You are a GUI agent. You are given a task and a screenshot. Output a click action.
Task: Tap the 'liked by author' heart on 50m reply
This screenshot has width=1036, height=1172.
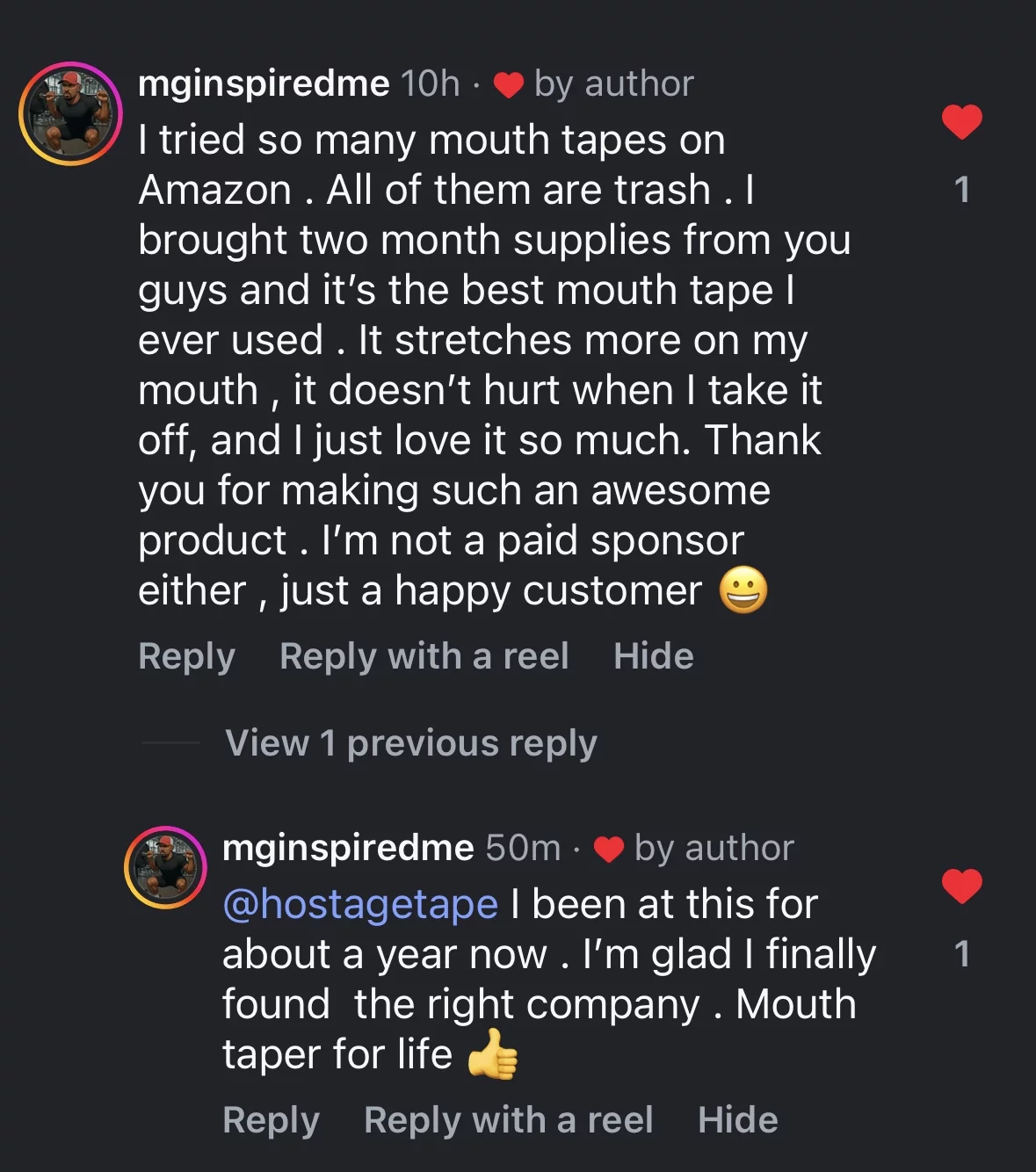pos(608,850)
